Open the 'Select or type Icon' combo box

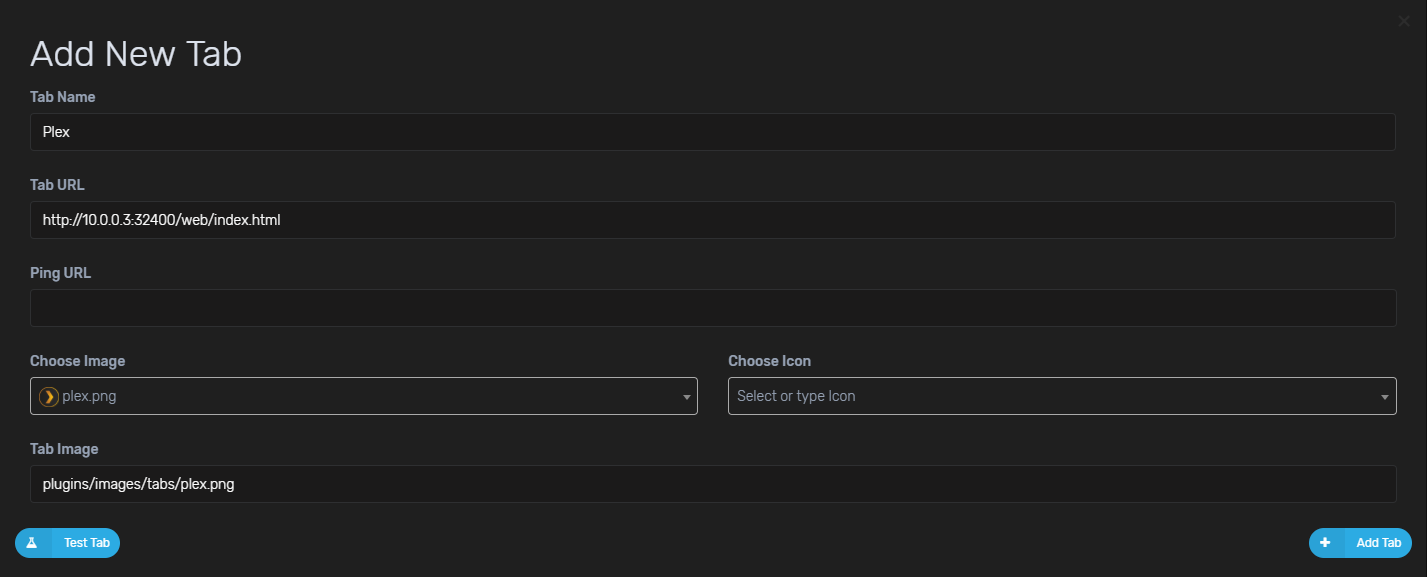(x=1062, y=396)
